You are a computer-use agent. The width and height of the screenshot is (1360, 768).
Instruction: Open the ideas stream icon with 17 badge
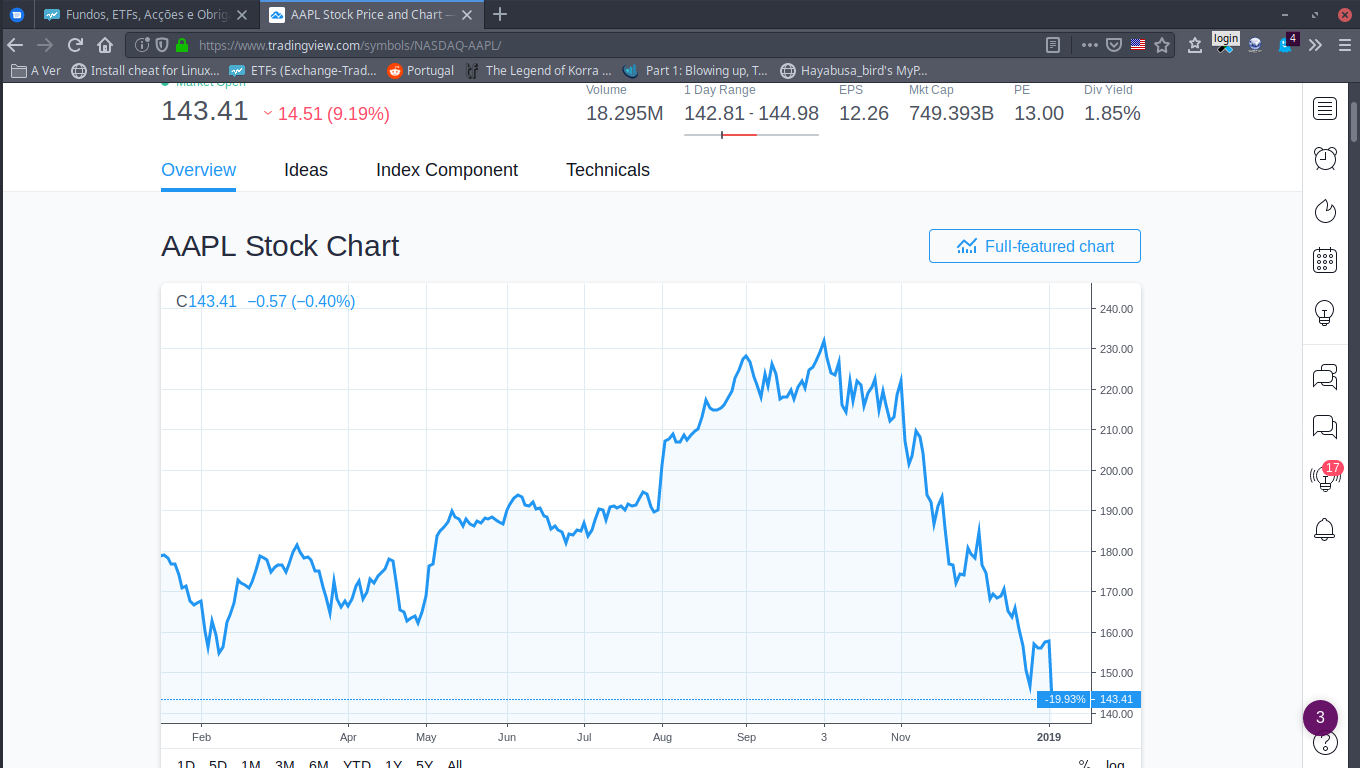pos(1325,477)
